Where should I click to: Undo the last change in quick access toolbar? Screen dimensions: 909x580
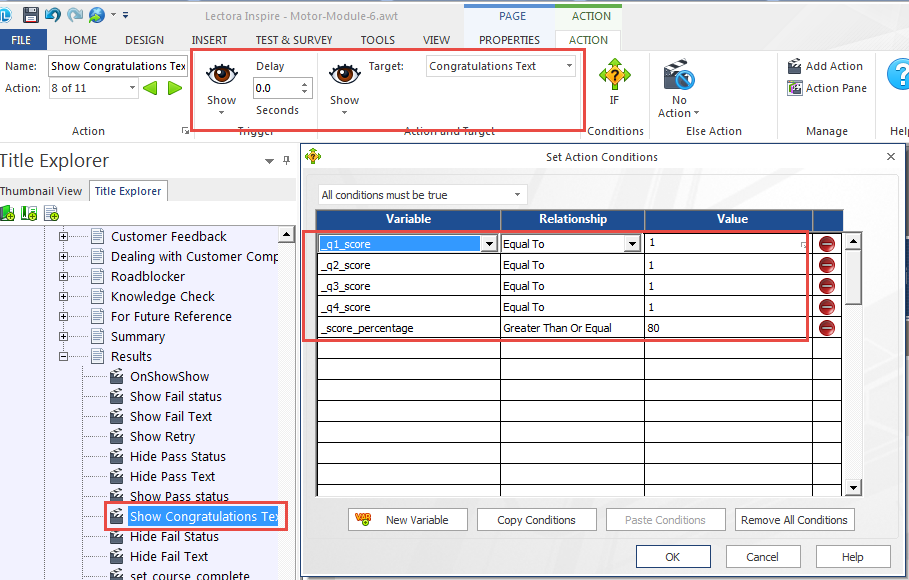[52, 14]
